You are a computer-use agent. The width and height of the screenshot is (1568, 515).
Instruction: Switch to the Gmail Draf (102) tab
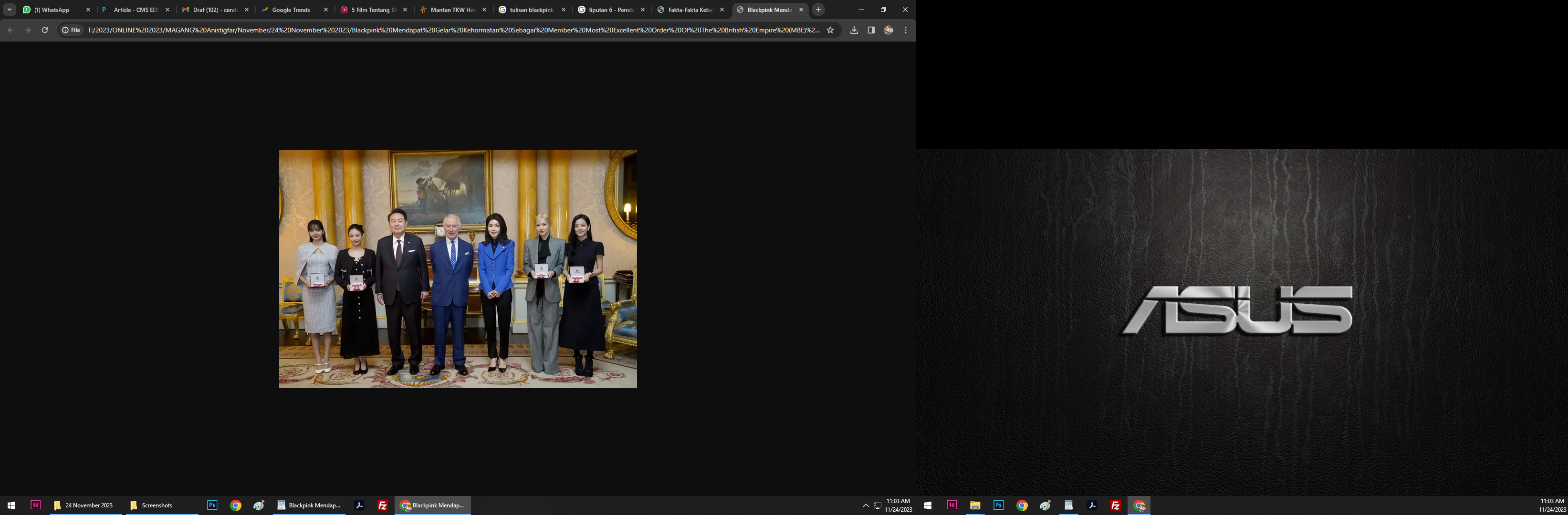(214, 10)
